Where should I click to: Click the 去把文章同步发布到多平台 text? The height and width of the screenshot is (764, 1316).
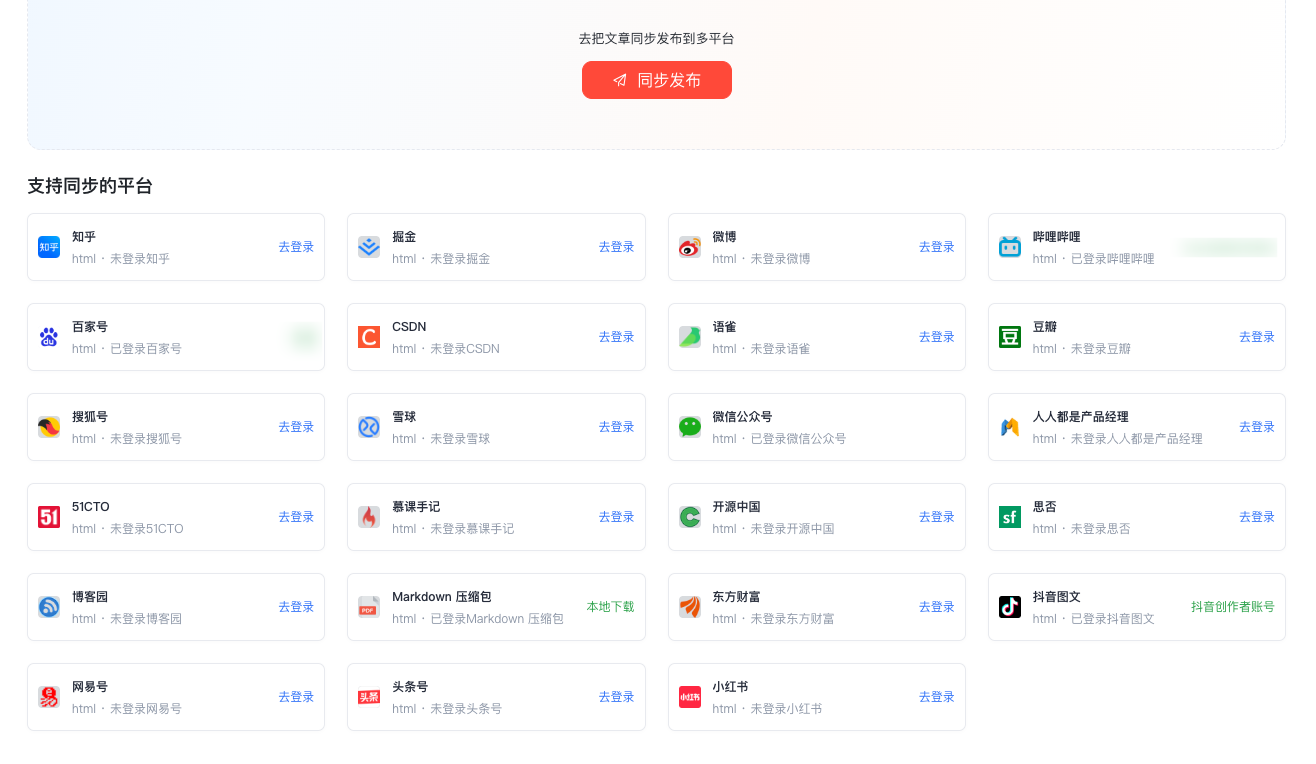[657, 39]
